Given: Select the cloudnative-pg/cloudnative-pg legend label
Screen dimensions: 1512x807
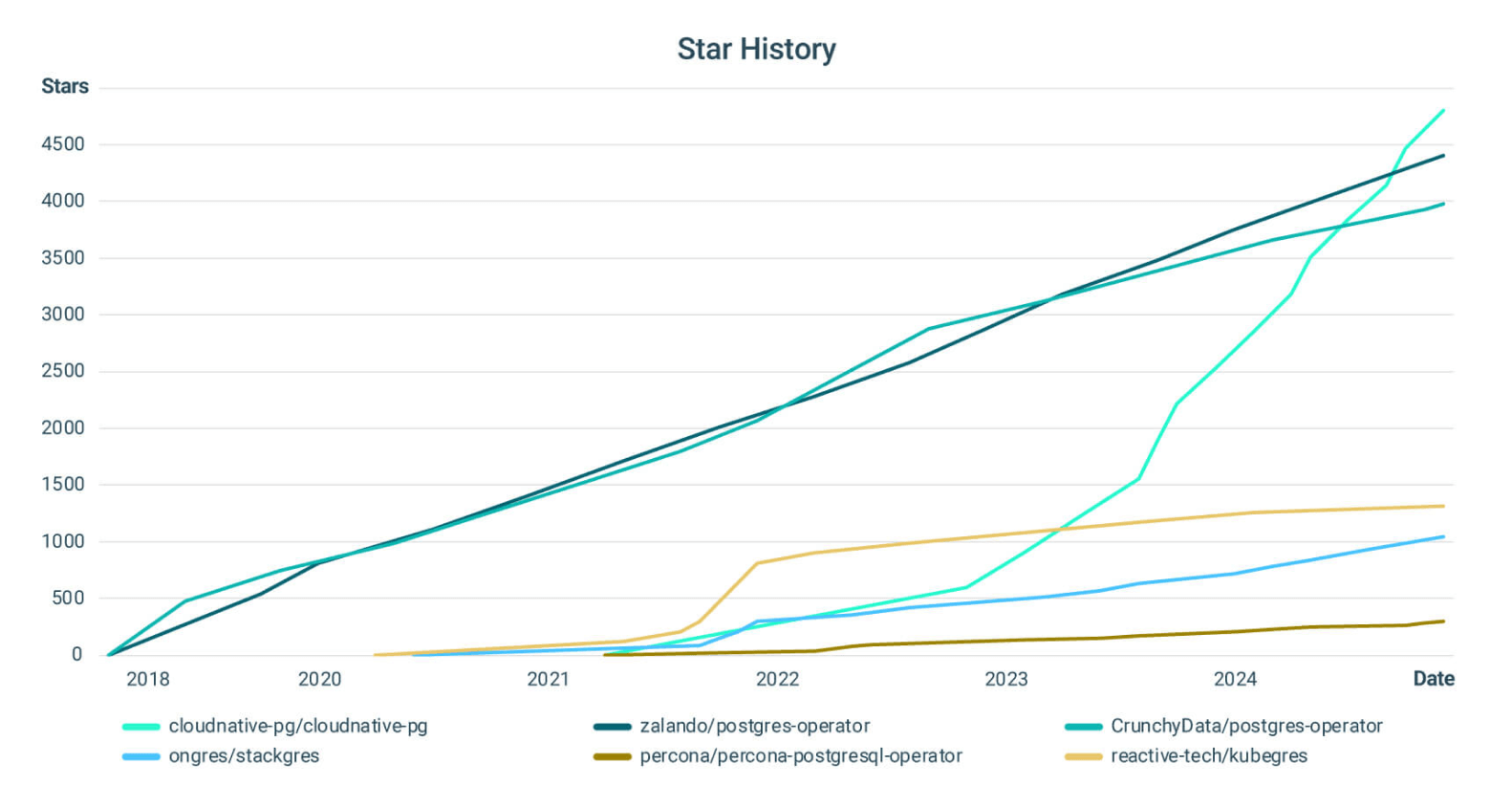Looking at the screenshot, I should (298, 727).
